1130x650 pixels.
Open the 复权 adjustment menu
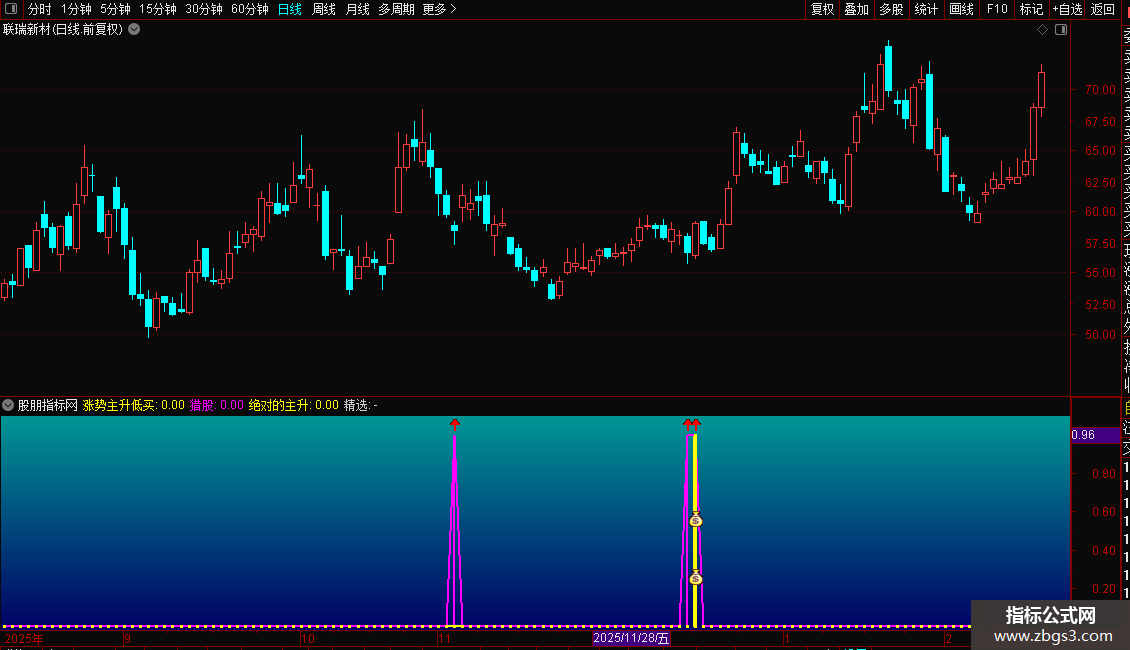[x=822, y=9]
